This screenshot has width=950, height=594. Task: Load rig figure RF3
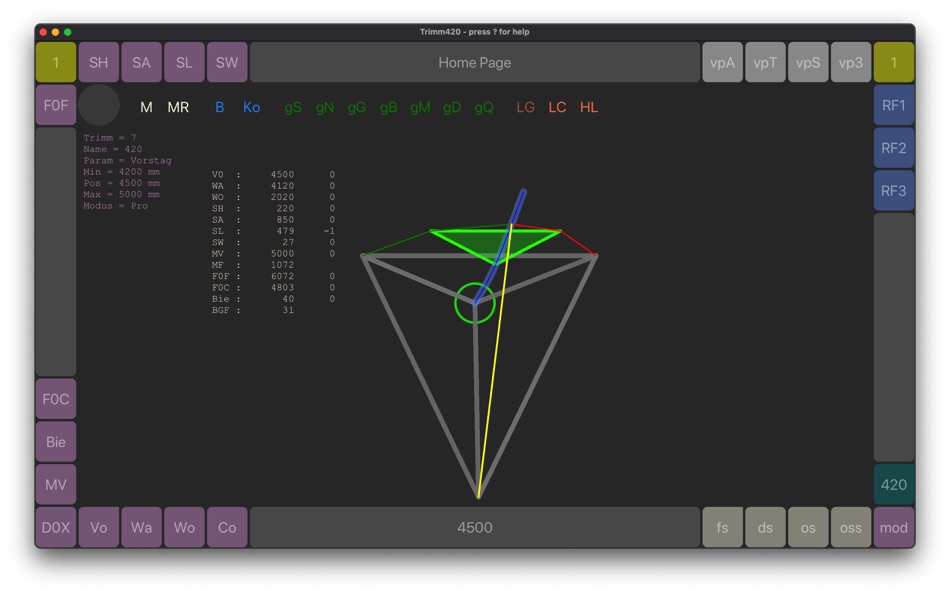pyautogui.click(x=894, y=191)
